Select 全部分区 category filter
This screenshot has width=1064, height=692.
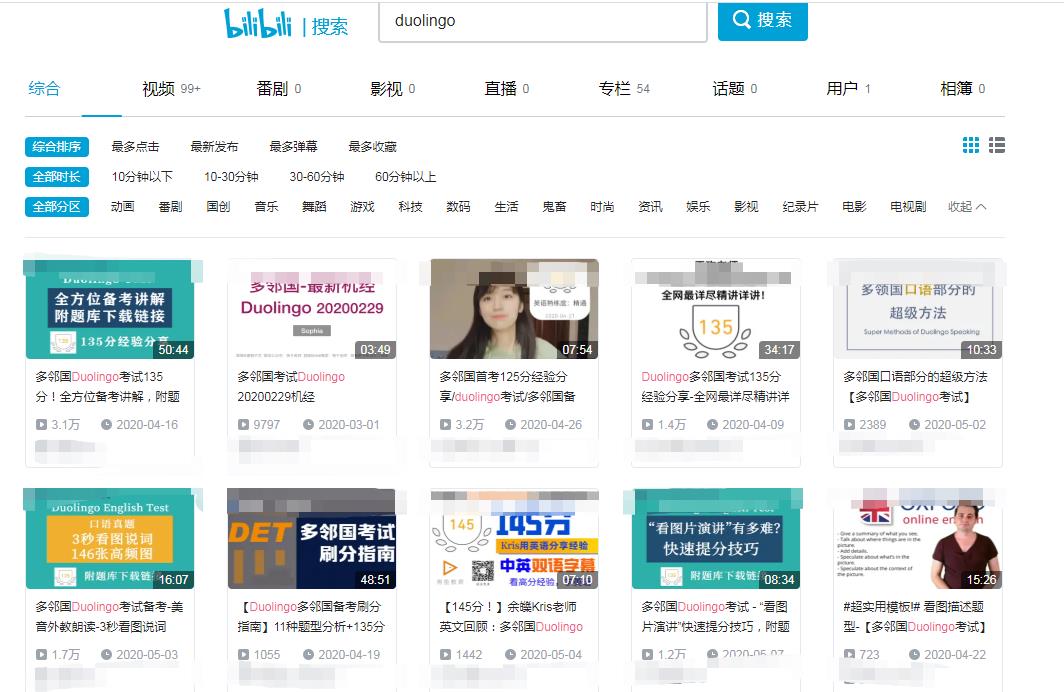point(57,207)
